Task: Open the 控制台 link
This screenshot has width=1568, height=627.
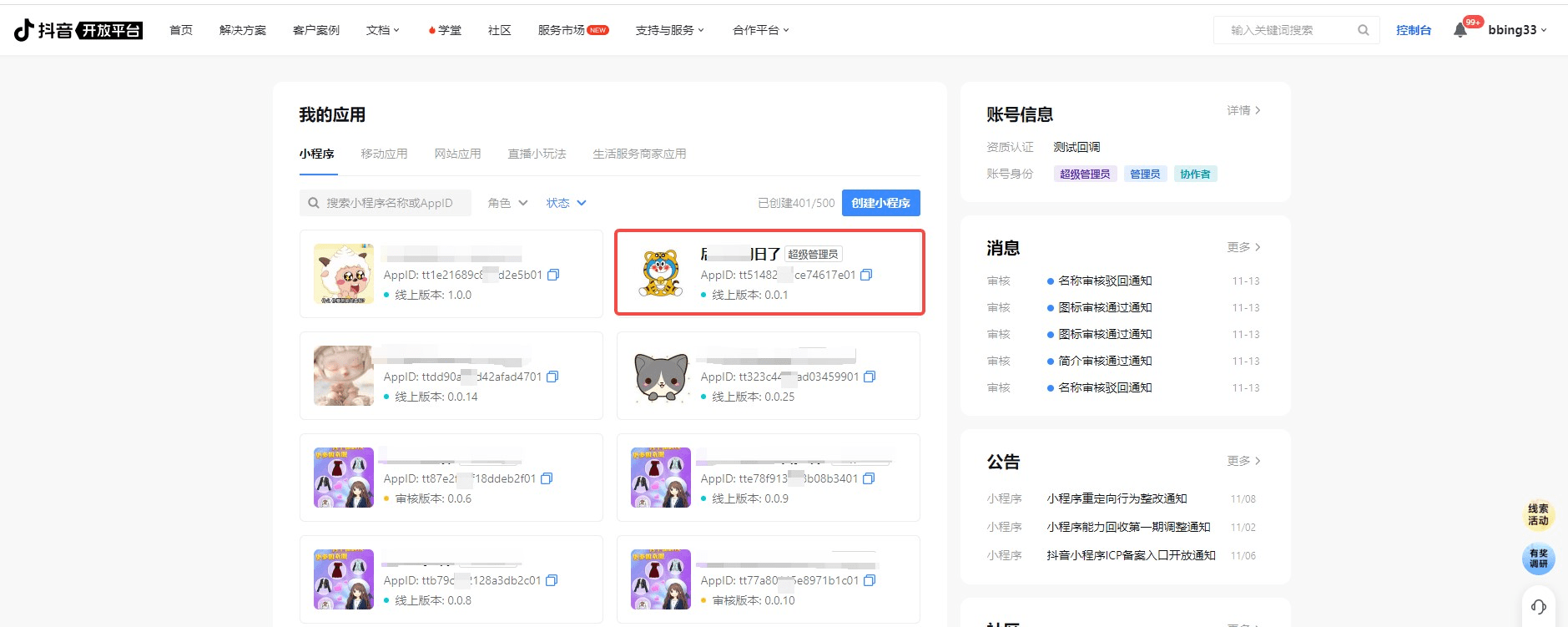Action: point(1414,30)
